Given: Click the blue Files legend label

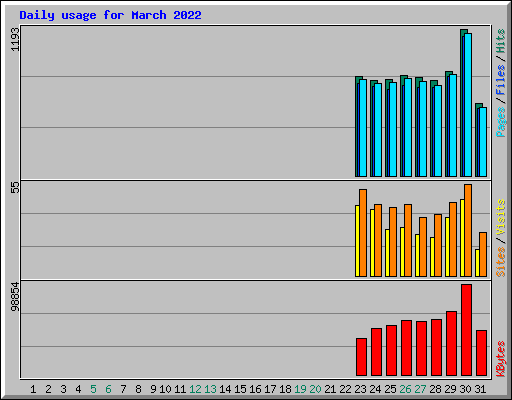Looking at the screenshot, I should click(x=501, y=80).
